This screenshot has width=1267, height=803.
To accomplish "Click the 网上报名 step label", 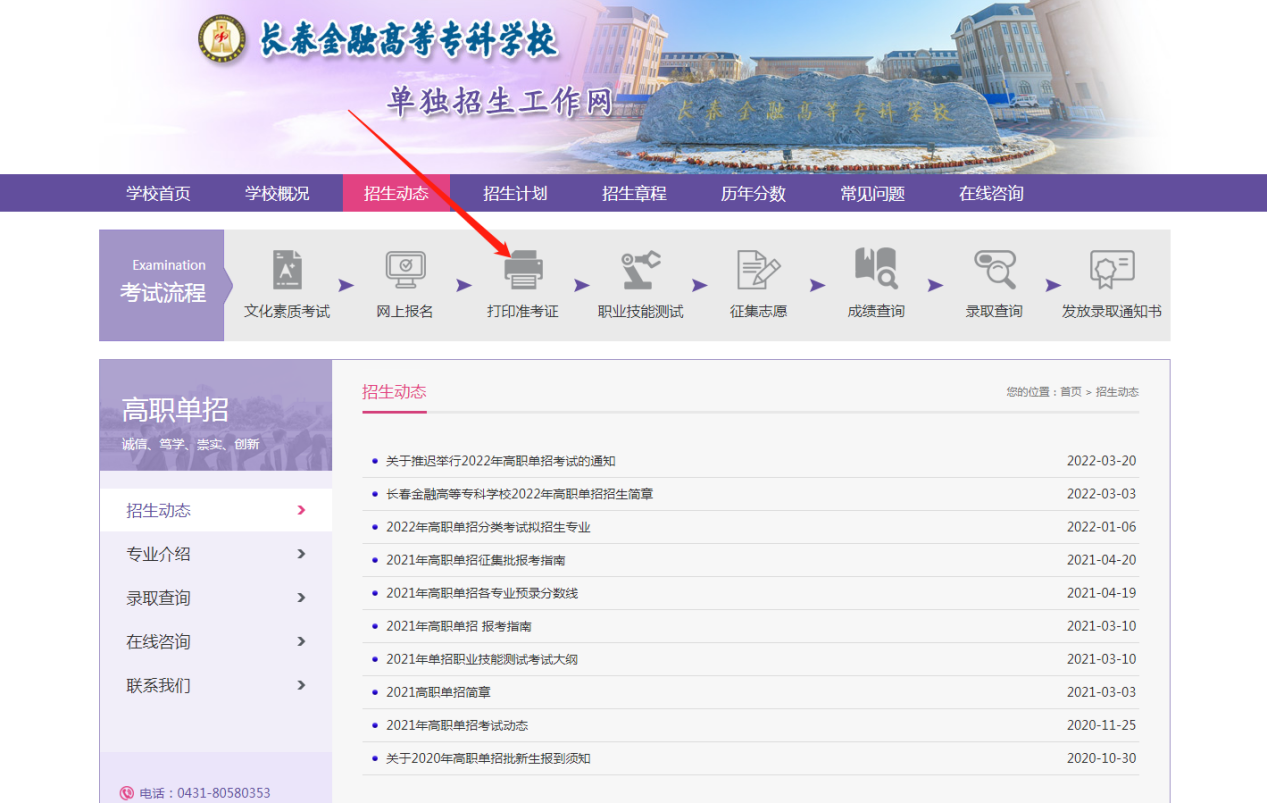I will (x=405, y=311).
